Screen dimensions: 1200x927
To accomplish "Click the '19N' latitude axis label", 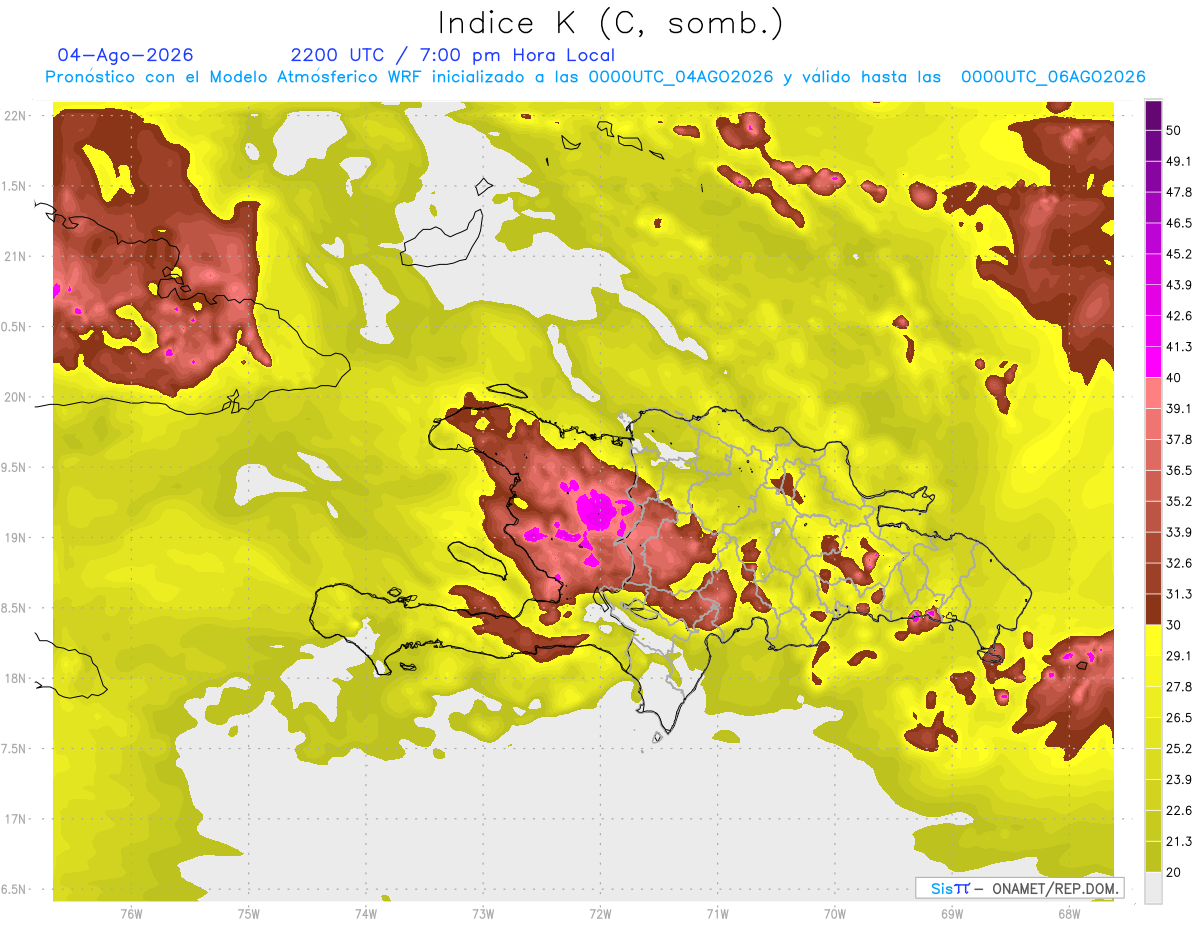I will pos(14,537).
